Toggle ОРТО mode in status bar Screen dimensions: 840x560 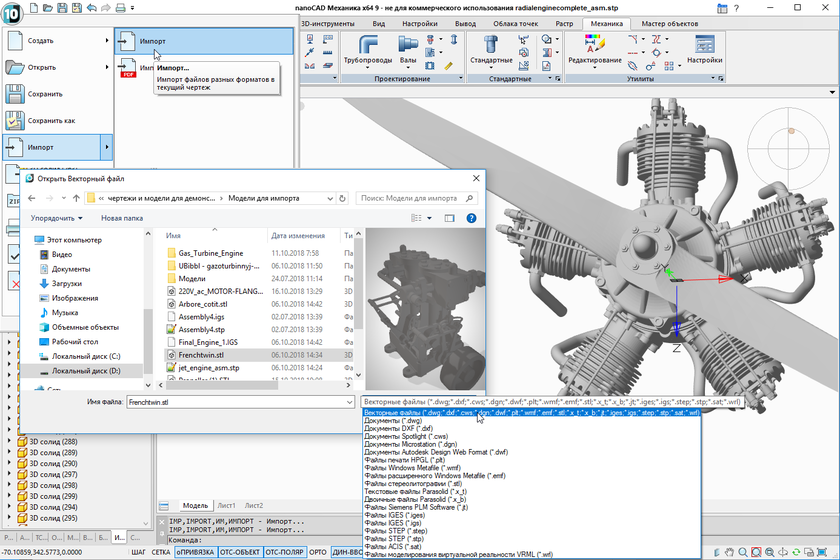(x=318, y=552)
